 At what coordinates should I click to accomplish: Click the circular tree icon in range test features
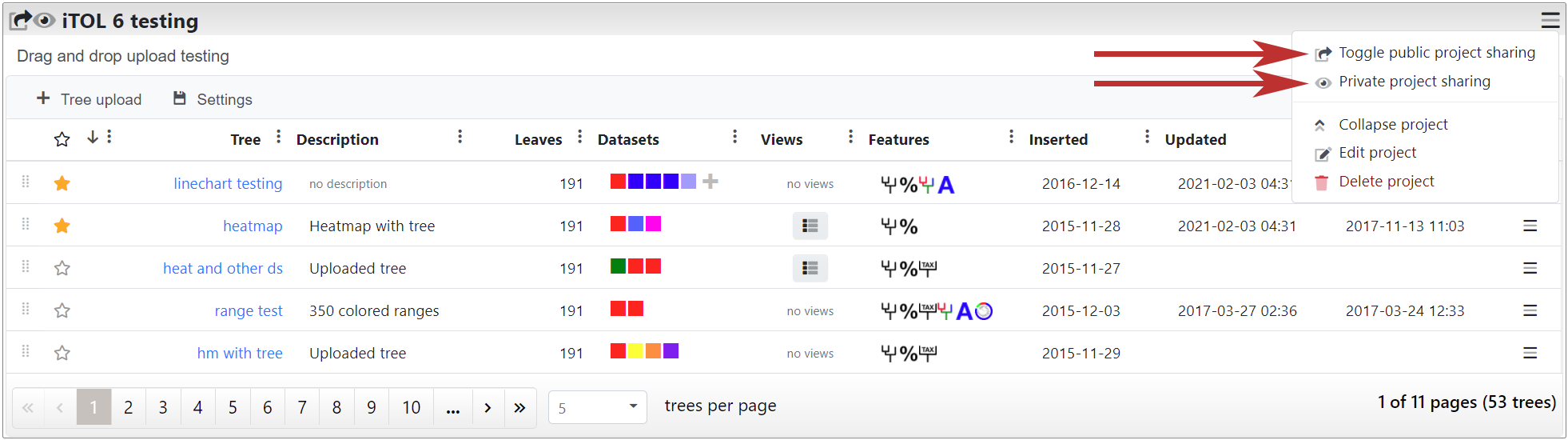(x=984, y=311)
